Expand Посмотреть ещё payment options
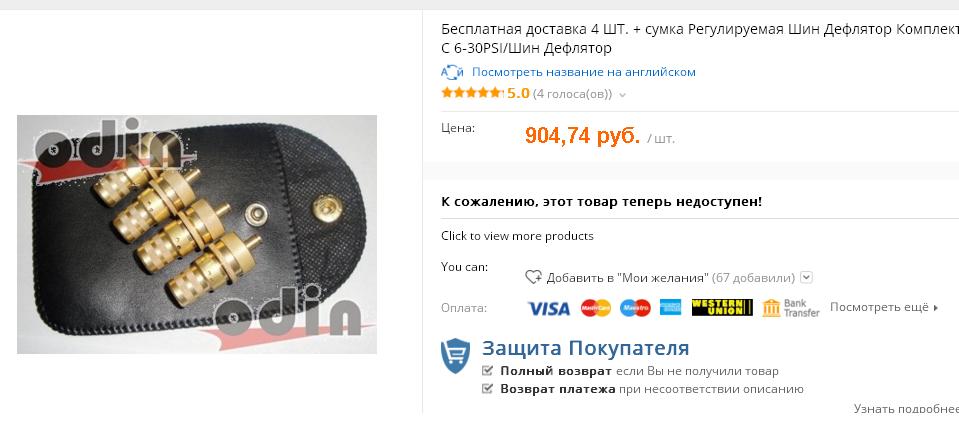Screen dimensions: 959x432 (x=884, y=307)
